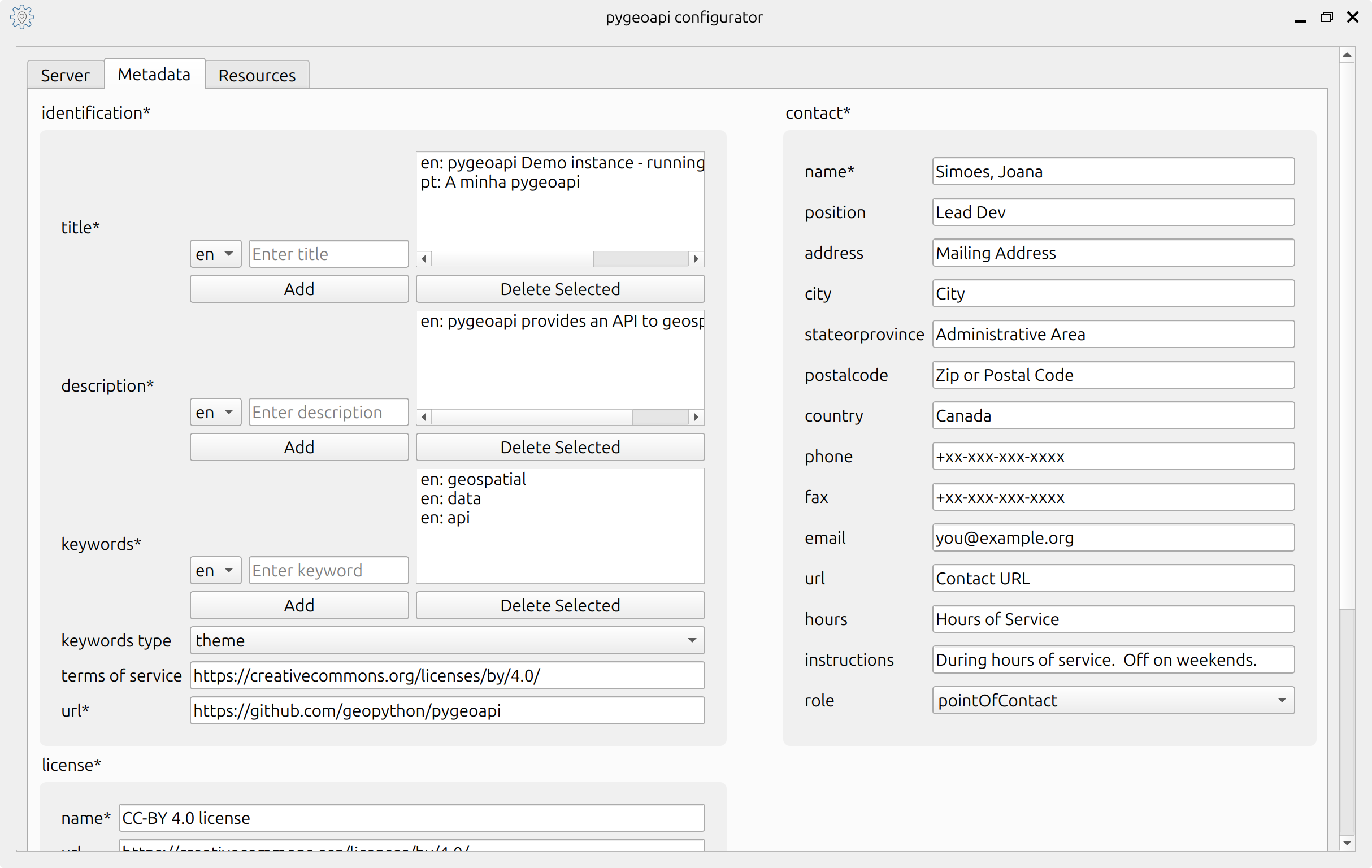Image resolution: width=1372 pixels, height=868 pixels.
Task: Switch to the Server tab
Action: (x=65, y=75)
